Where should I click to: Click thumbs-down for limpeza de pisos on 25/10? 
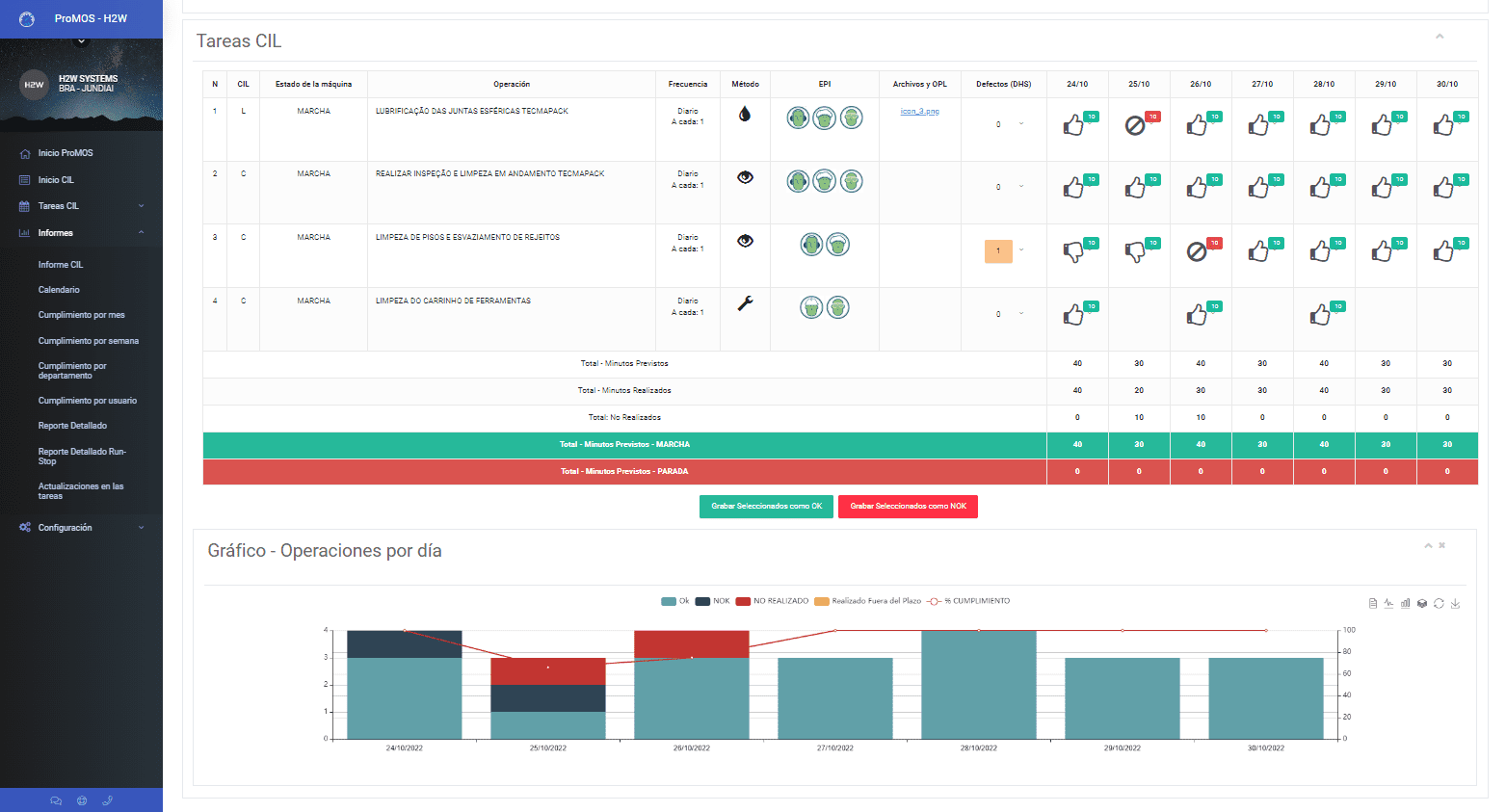click(1135, 251)
